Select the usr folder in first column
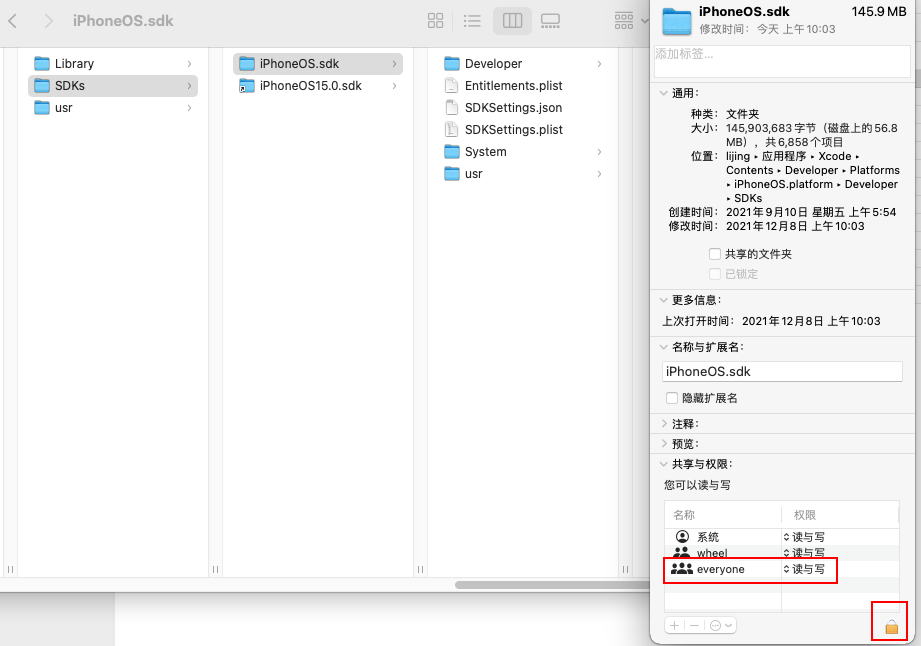 tap(113, 108)
